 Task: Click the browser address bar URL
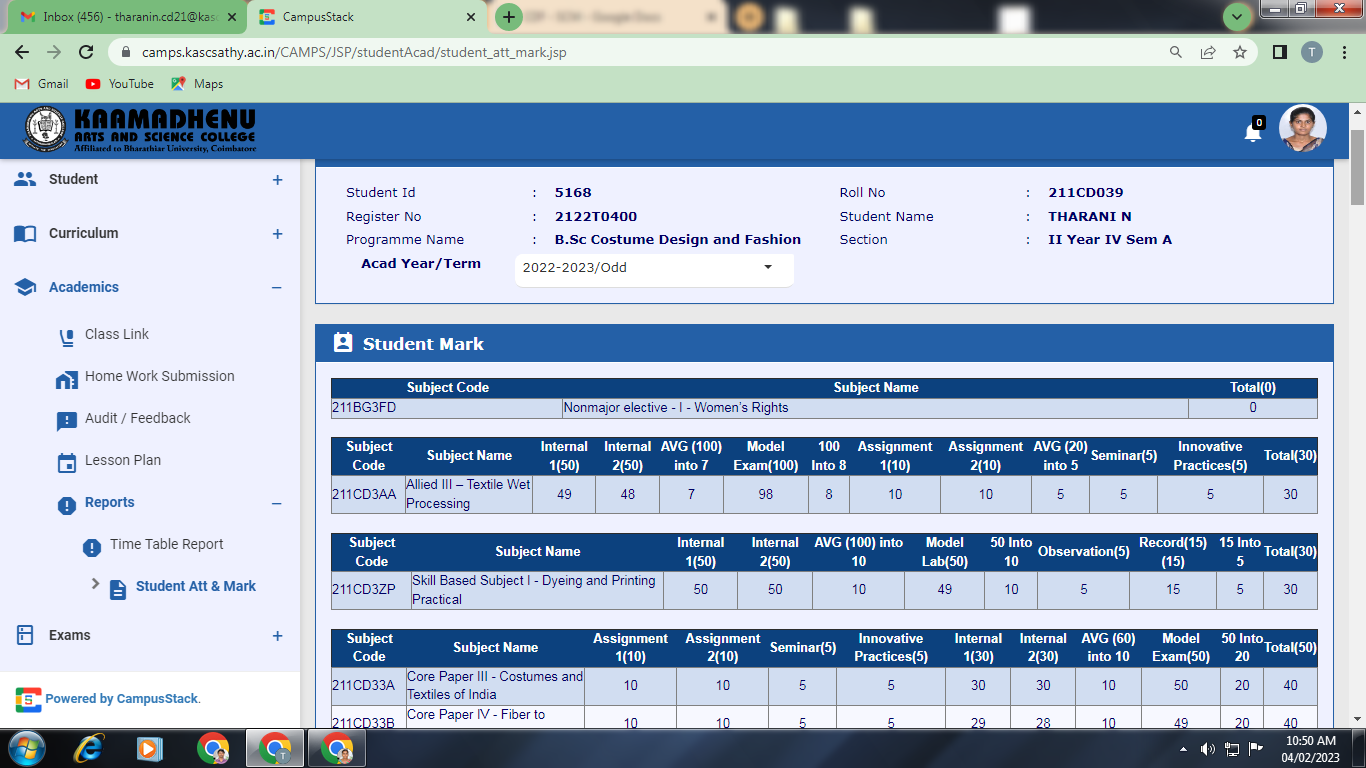(354, 52)
